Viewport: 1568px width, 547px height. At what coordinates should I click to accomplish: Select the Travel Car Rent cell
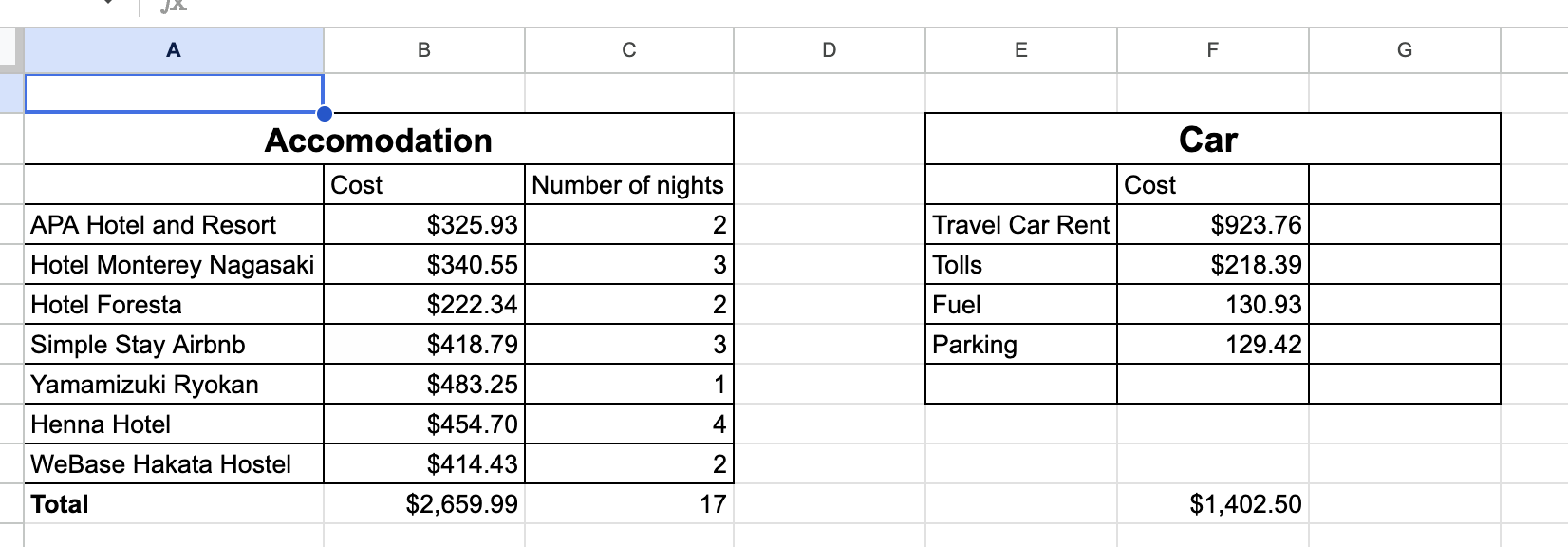click(1020, 225)
